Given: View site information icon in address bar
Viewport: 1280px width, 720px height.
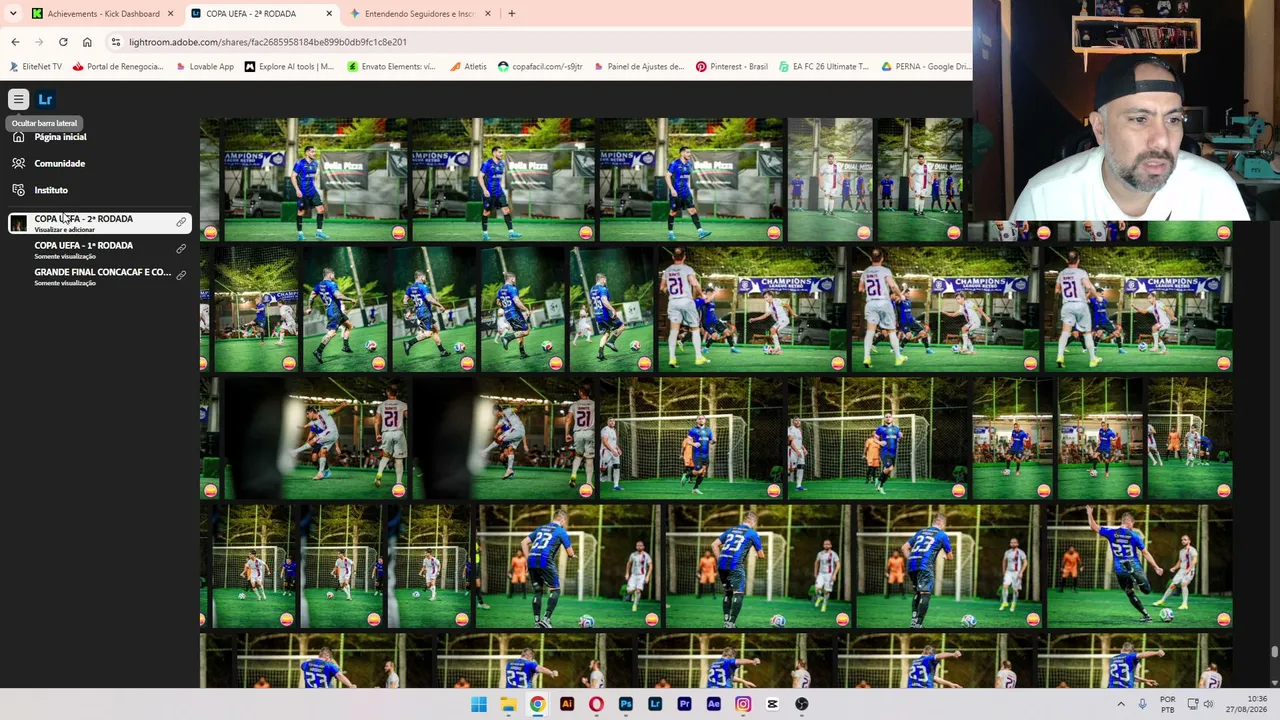Looking at the screenshot, I should tap(116, 42).
